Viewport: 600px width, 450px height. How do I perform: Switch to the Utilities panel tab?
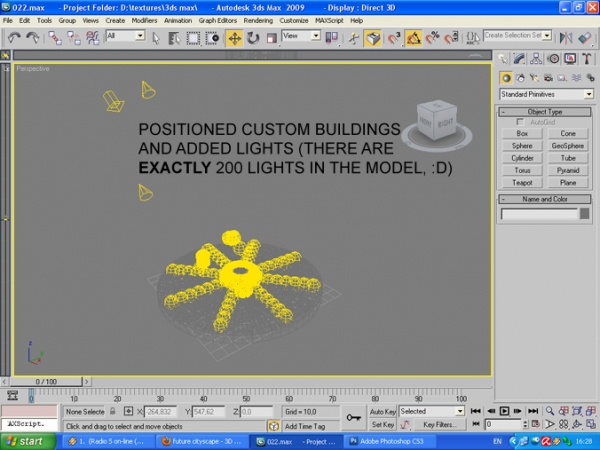click(x=587, y=59)
